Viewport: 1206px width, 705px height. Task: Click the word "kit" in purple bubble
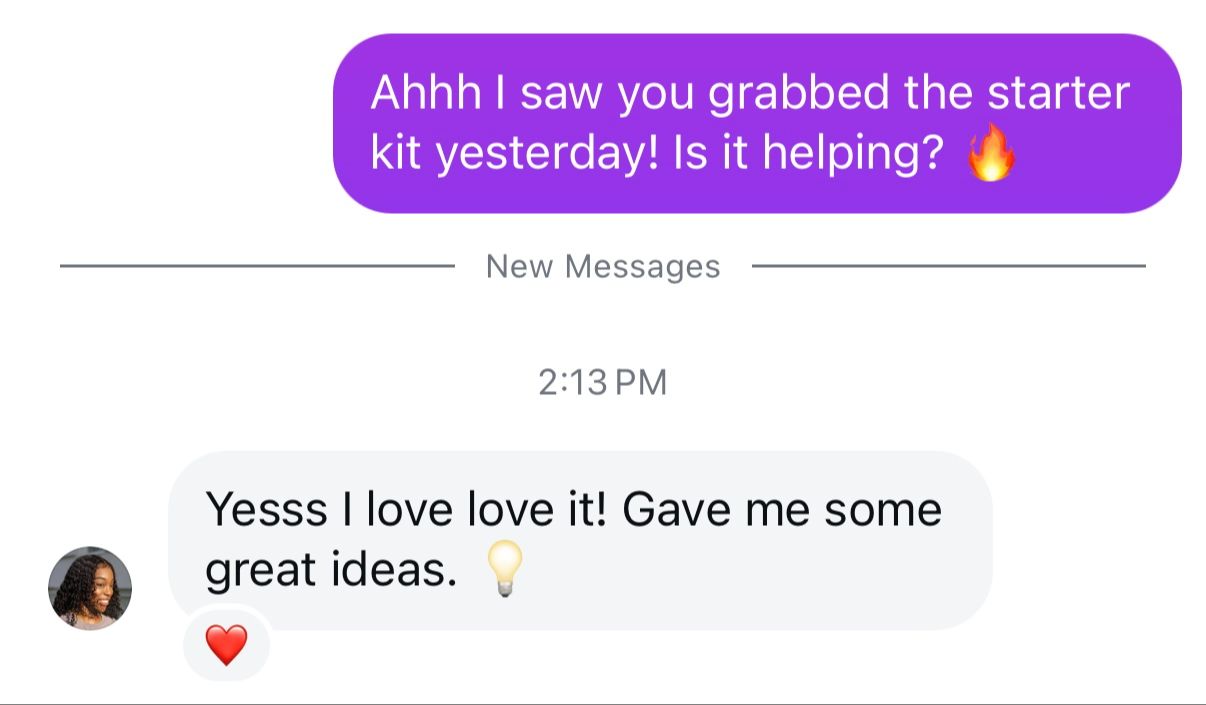(397, 154)
